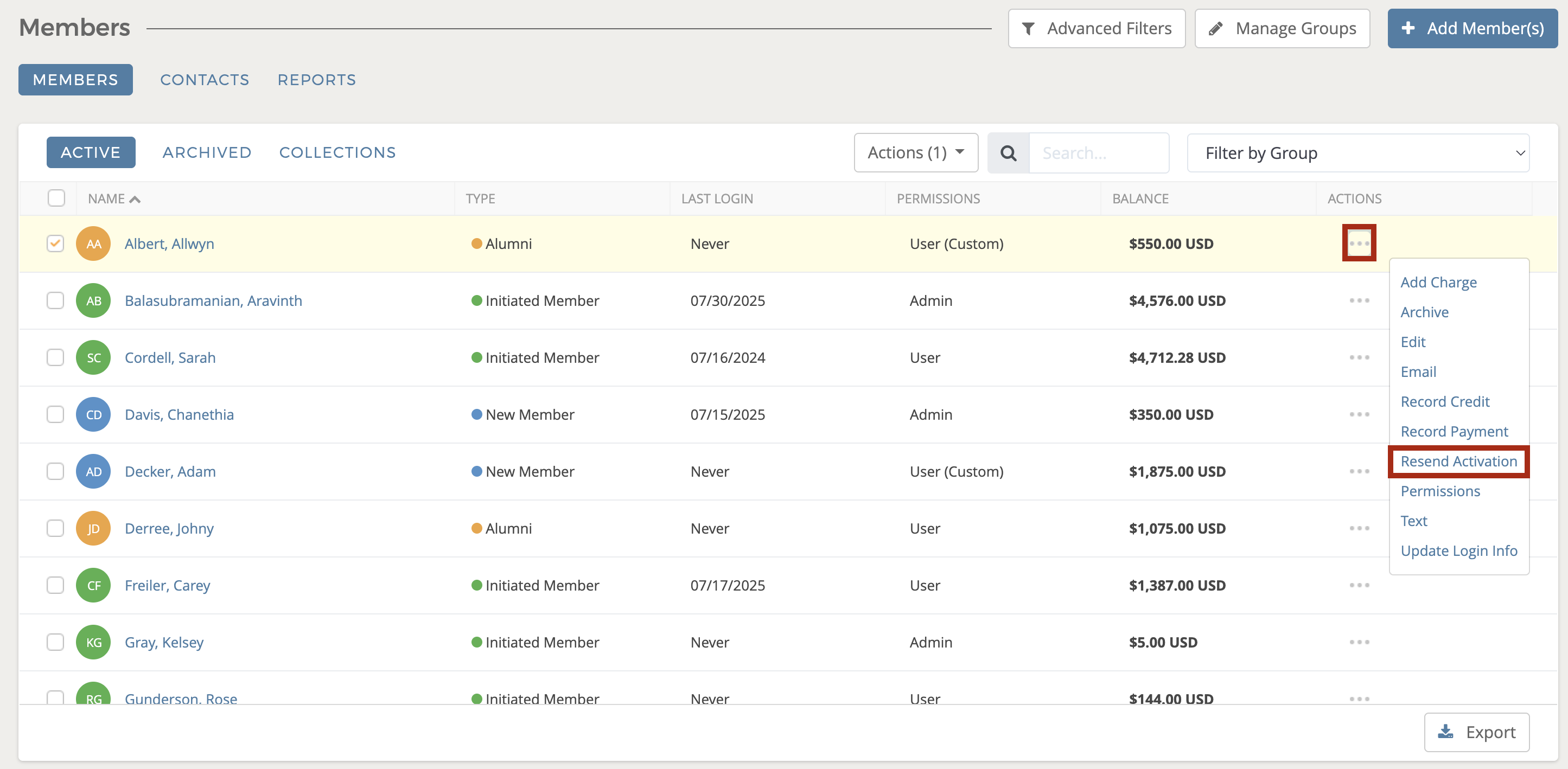Click the JD avatar for Derree, Johny
1568x769 pixels.
coord(93,528)
